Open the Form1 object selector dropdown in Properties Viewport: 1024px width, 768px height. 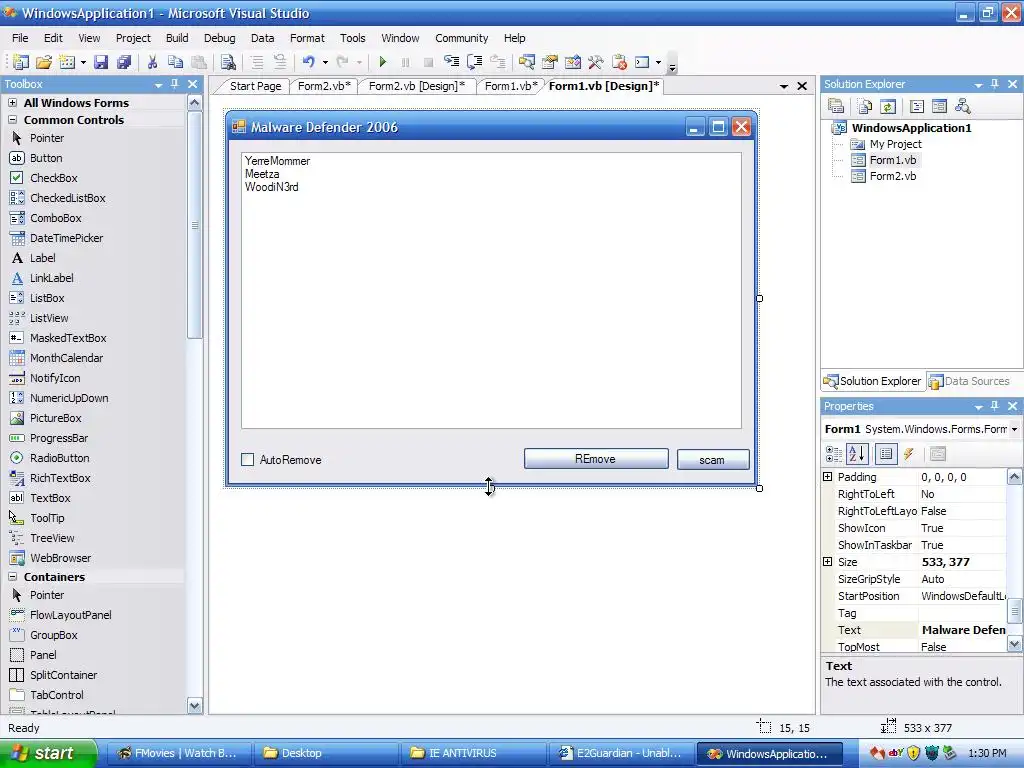click(1014, 429)
